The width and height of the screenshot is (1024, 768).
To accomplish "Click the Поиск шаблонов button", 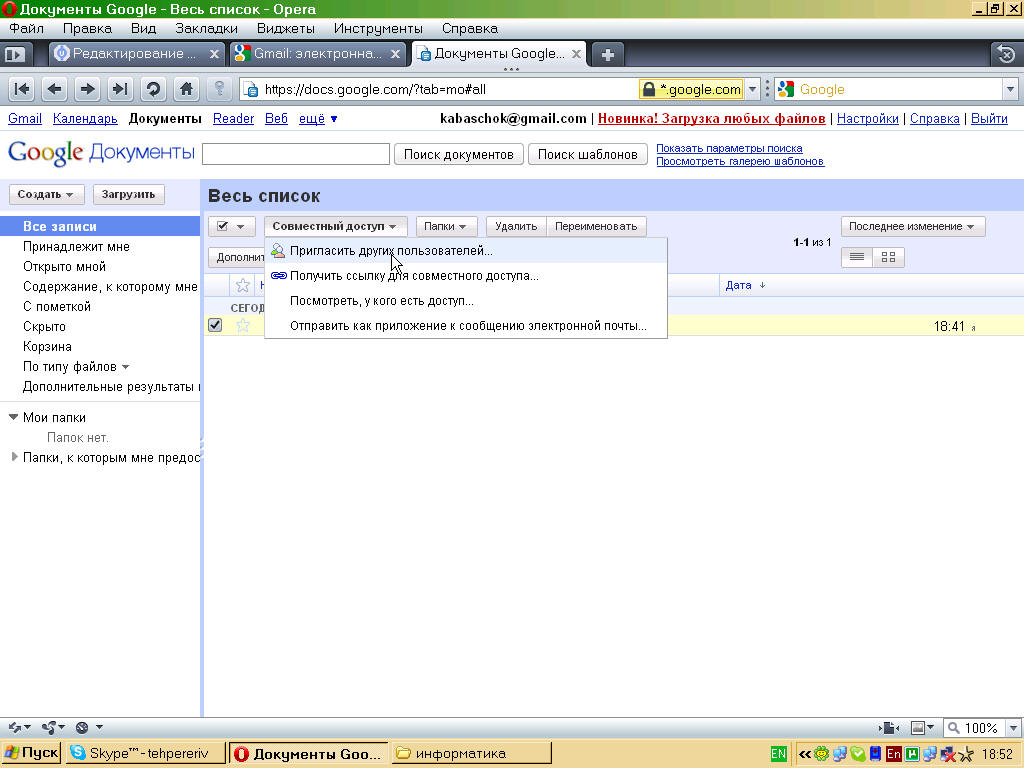I will coord(588,155).
